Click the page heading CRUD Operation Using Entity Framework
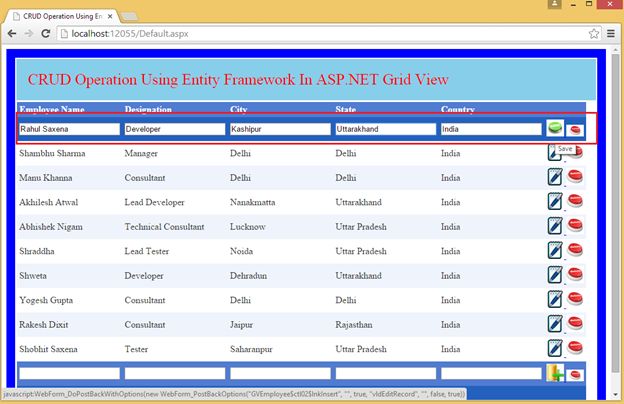 [238, 80]
